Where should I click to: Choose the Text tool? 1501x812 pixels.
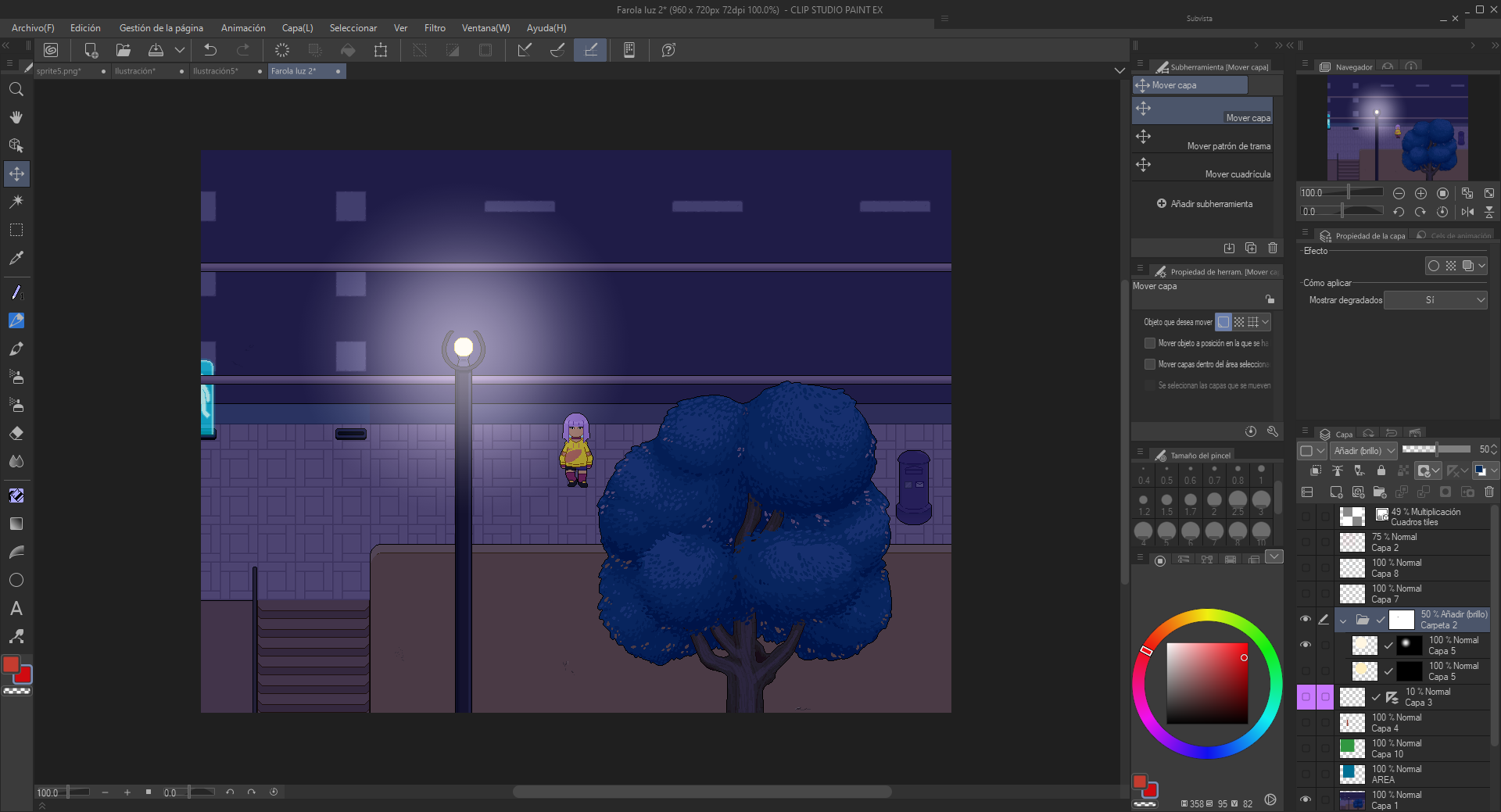16,608
